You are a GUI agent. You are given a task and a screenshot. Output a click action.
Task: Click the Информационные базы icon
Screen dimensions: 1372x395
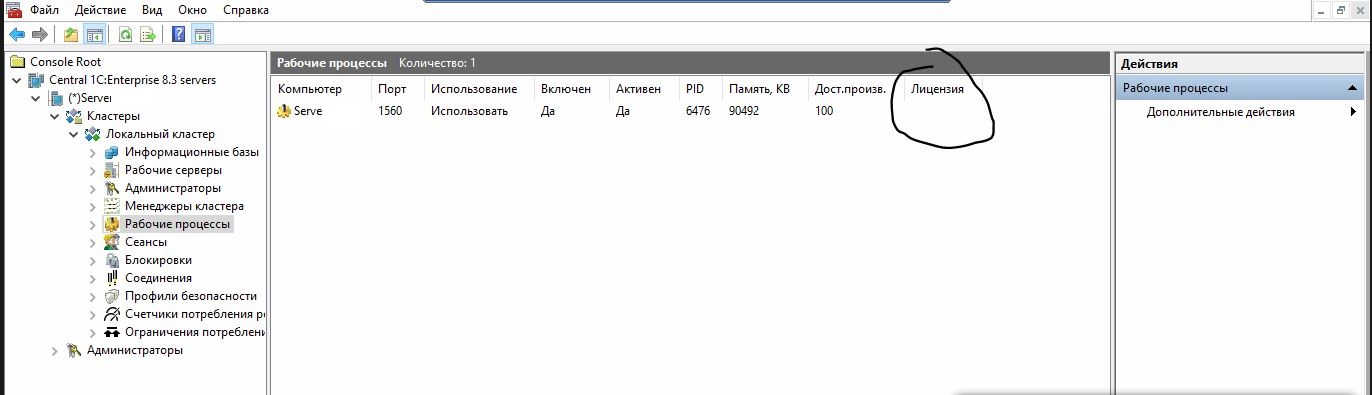click(112, 152)
